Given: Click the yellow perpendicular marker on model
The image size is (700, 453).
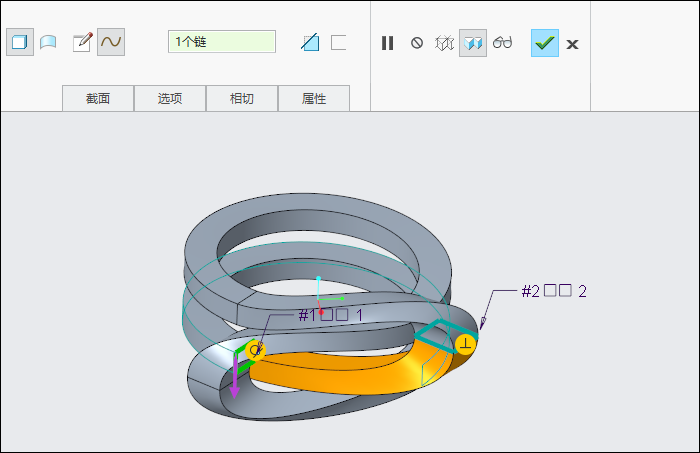Looking at the screenshot, I should (466, 345).
